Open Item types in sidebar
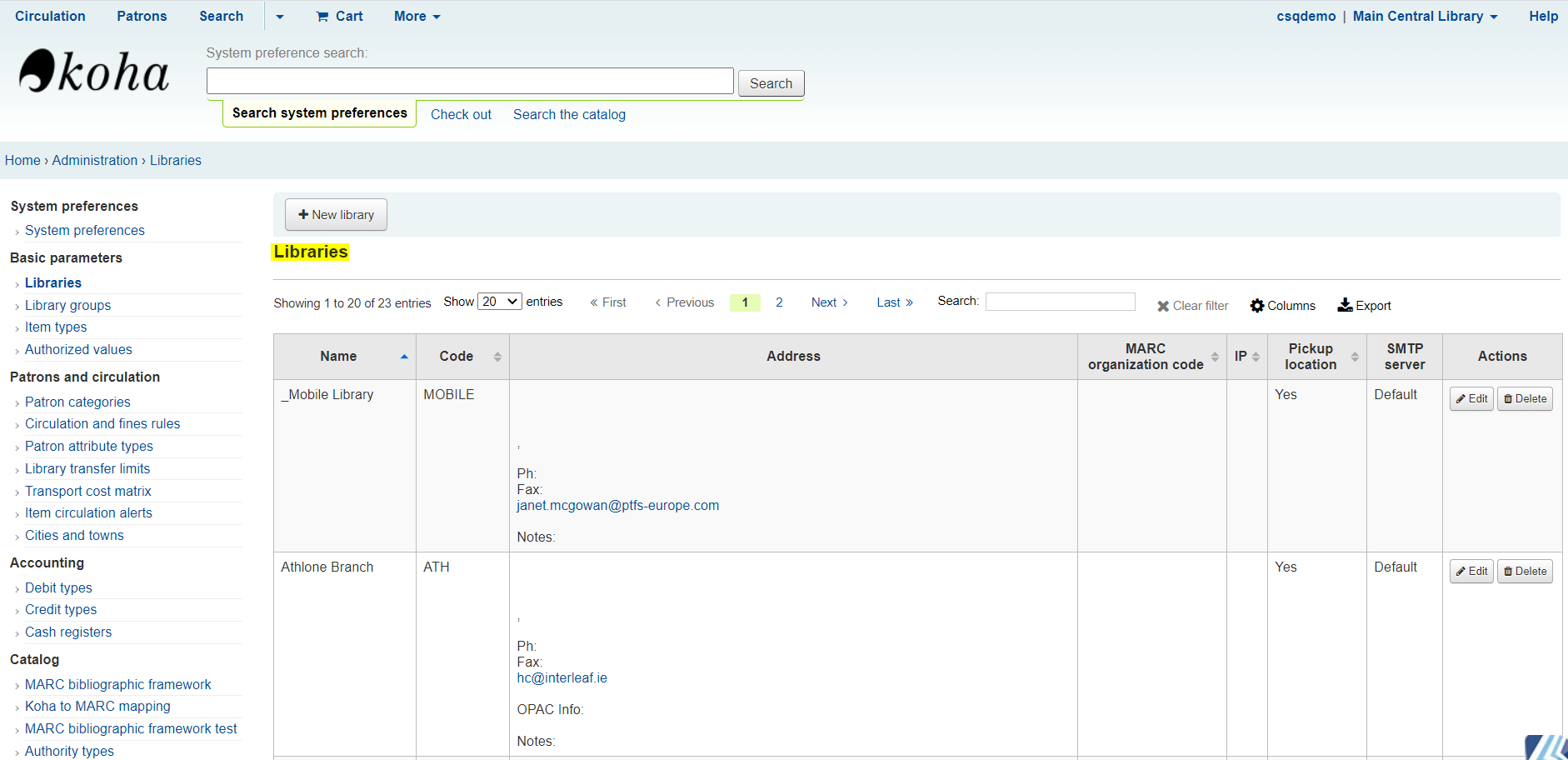Screen dimensions: 1568x760 [56, 327]
